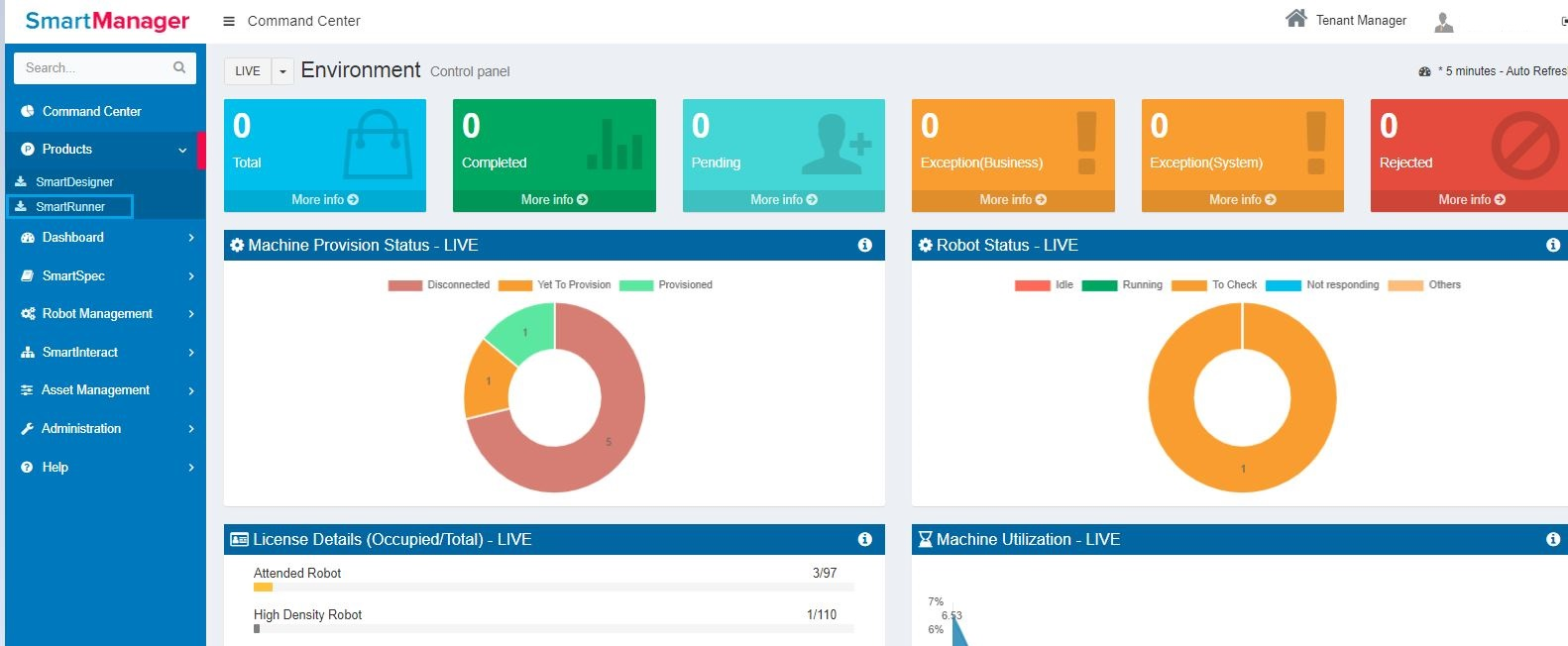1568x646 pixels.
Task: Click info icon on Machine Provision Status panel
Action: click(x=864, y=245)
